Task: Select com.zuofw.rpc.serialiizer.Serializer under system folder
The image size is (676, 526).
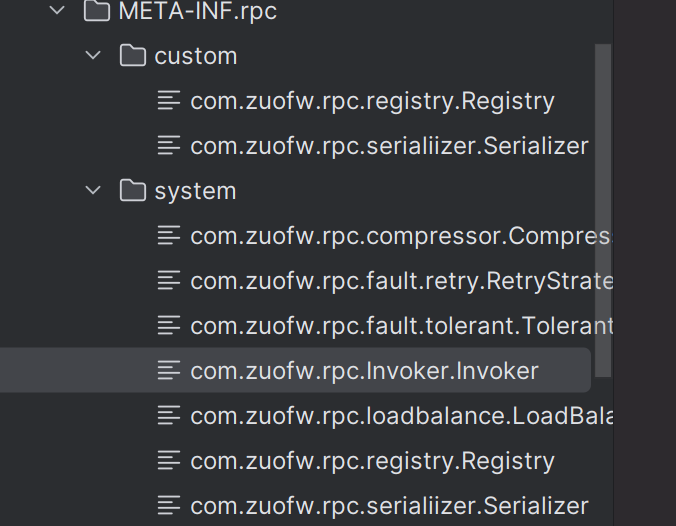Action: coord(389,506)
